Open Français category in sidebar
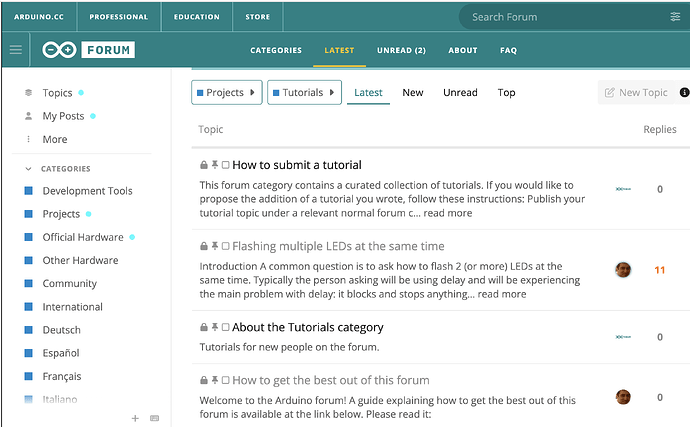 point(62,376)
